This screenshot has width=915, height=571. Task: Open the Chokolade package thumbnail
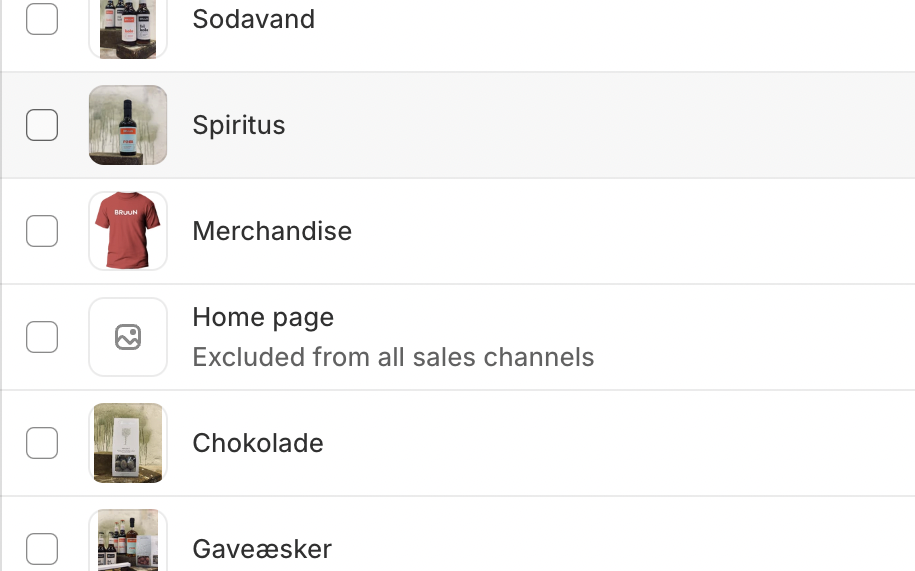pyautogui.click(x=128, y=443)
